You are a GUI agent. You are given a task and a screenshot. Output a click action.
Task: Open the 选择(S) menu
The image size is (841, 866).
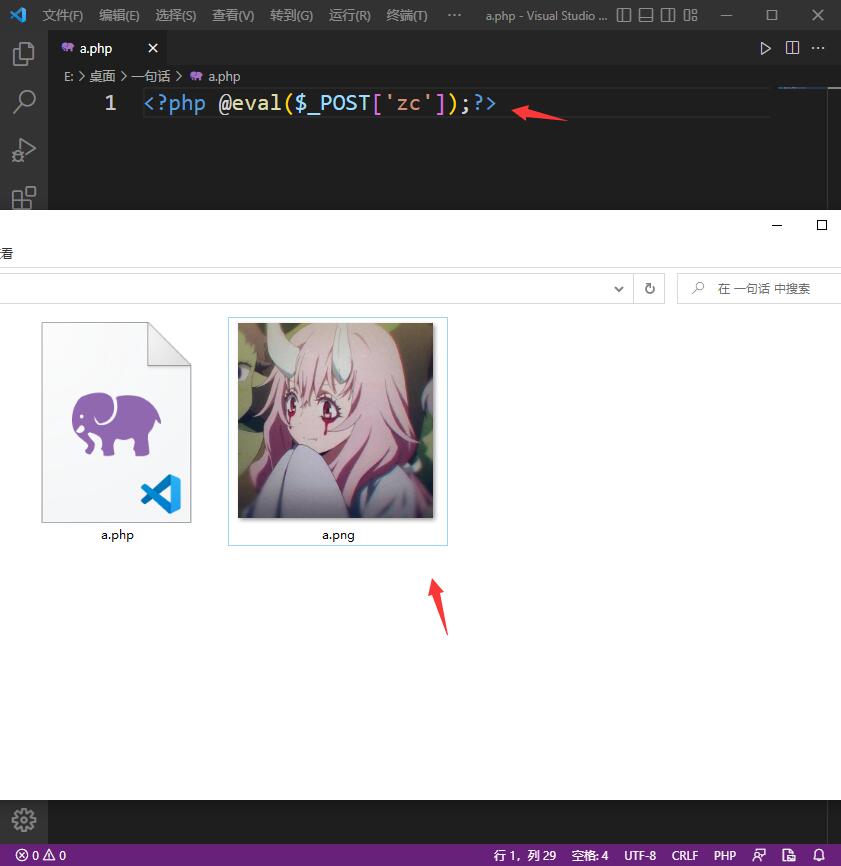coord(175,15)
